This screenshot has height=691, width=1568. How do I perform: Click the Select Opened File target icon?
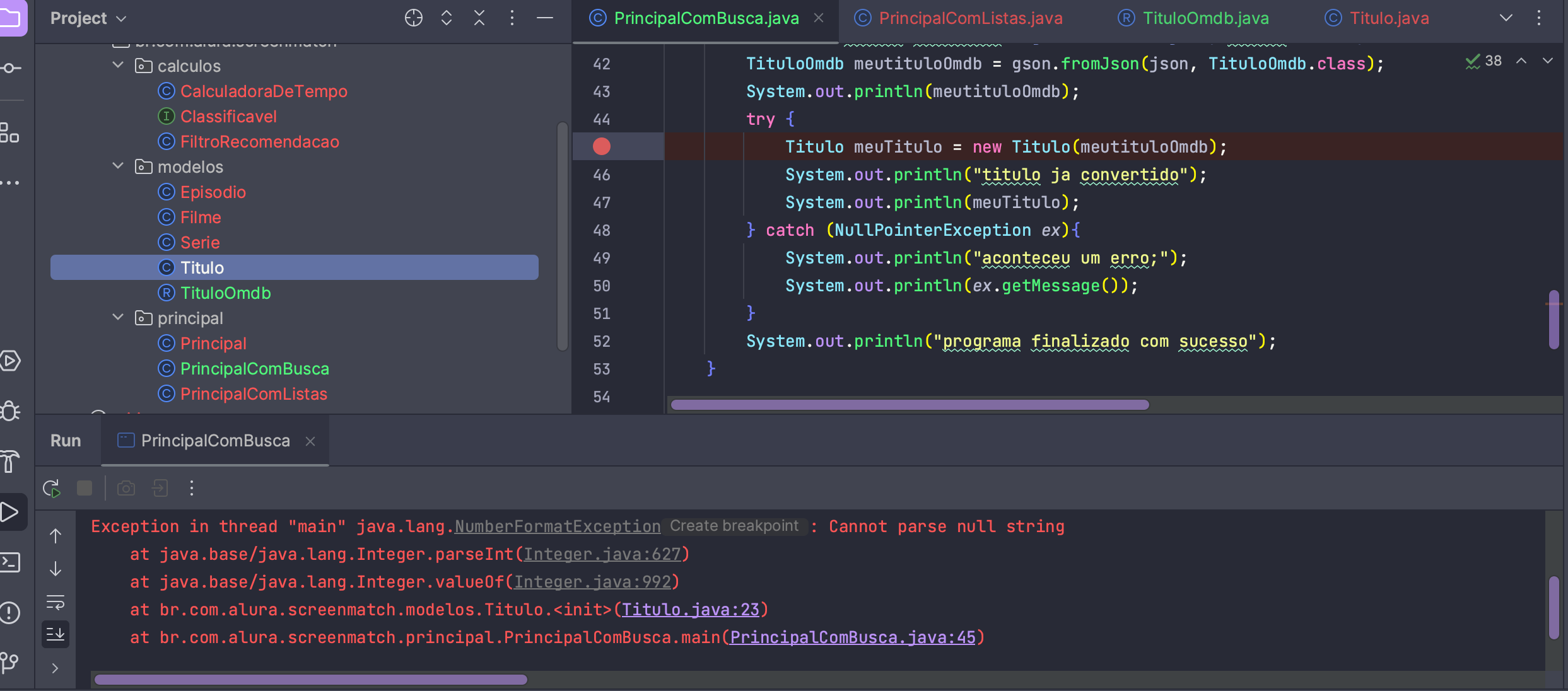point(414,18)
